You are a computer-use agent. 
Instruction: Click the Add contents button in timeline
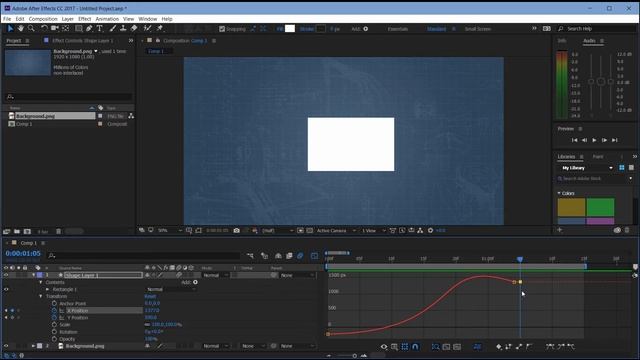[195, 282]
